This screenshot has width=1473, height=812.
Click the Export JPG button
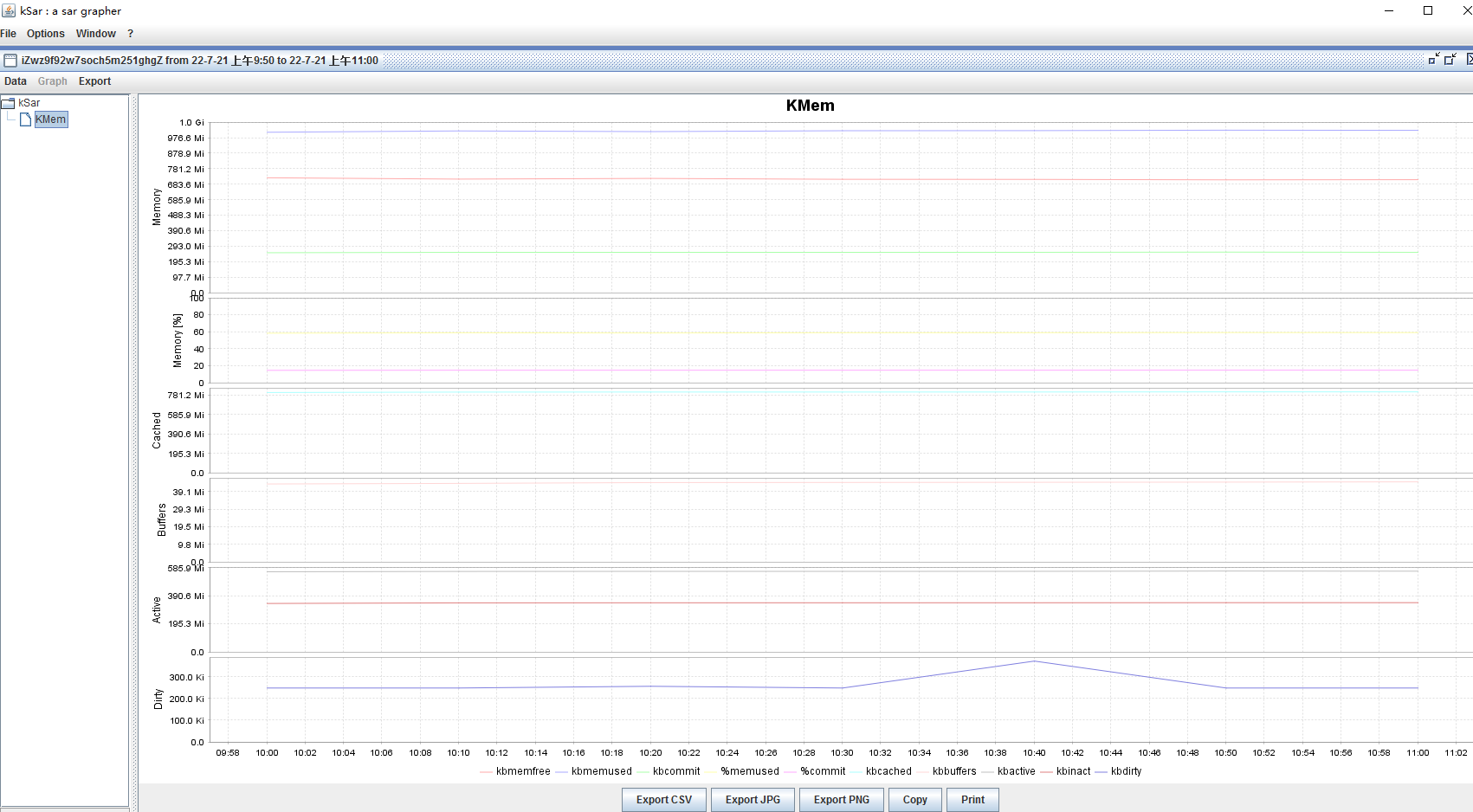pyautogui.click(x=753, y=800)
